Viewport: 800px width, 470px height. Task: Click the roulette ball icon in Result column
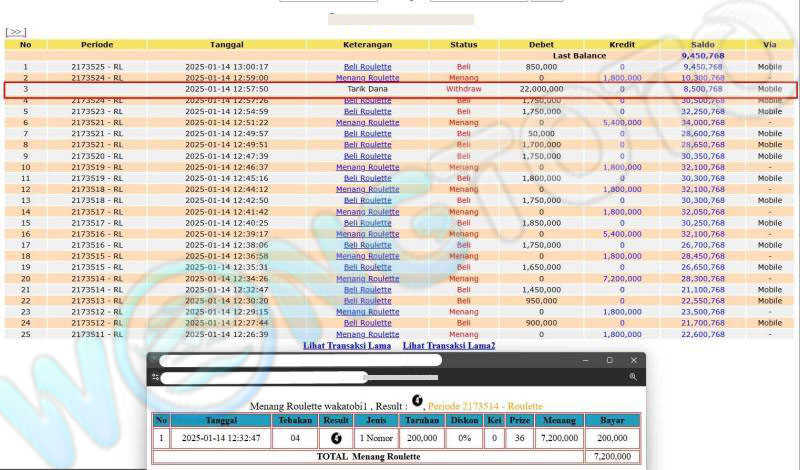(x=337, y=438)
